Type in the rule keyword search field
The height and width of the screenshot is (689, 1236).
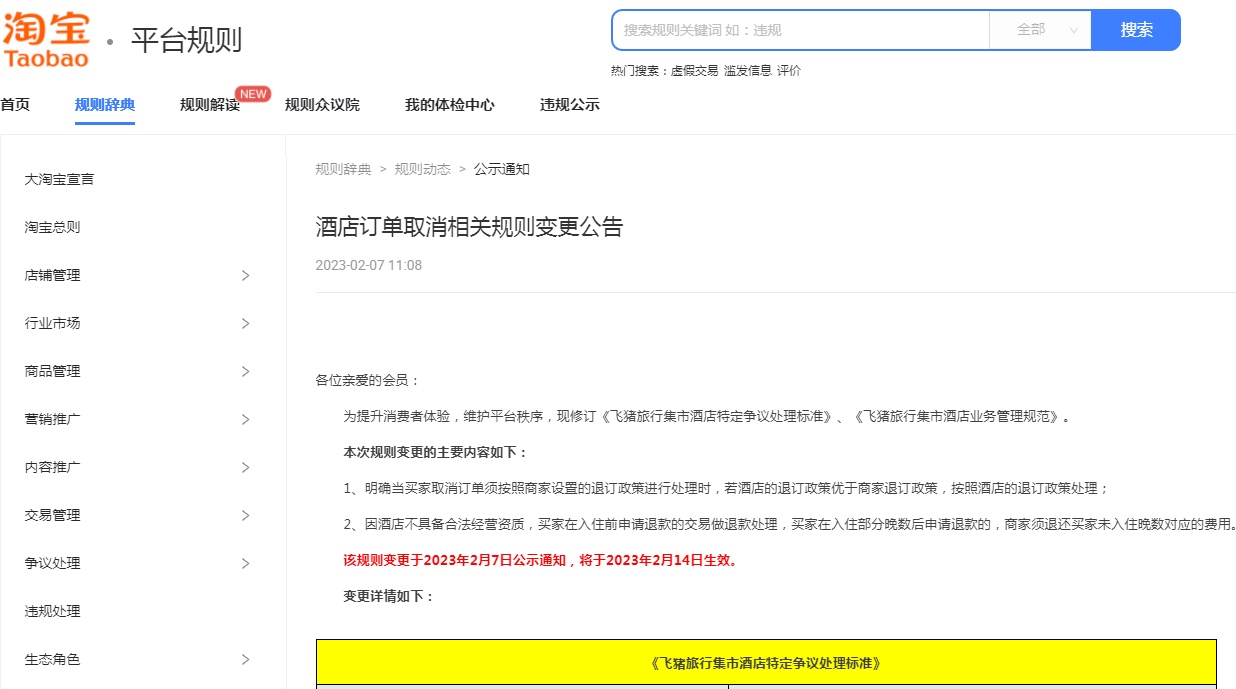pos(800,30)
